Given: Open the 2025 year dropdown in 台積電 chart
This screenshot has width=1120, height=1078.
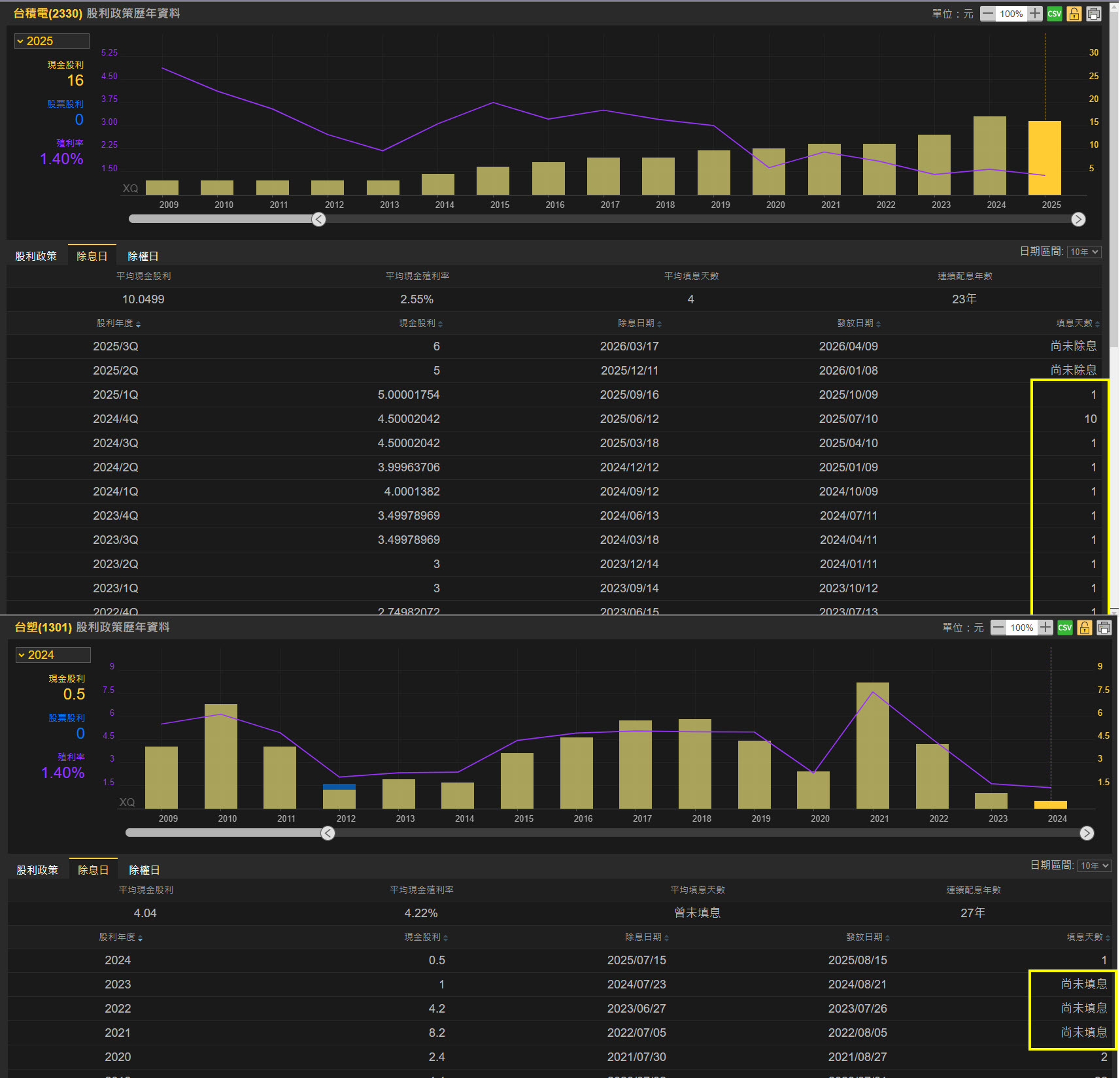Looking at the screenshot, I should coord(52,41).
